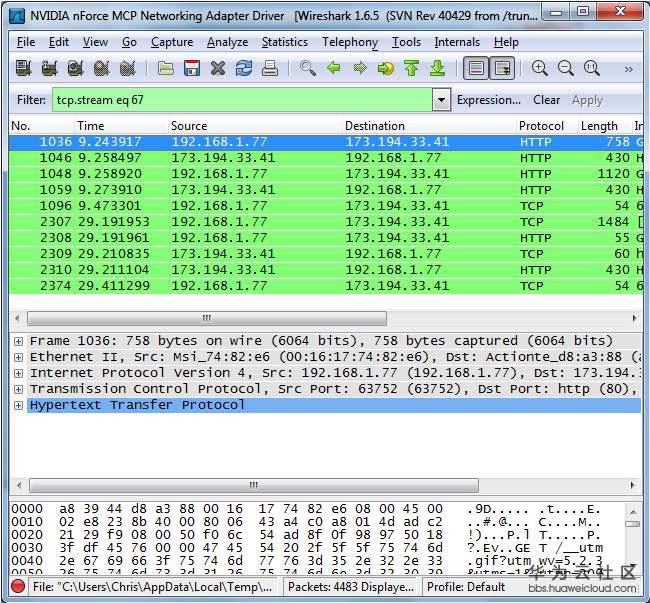The width and height of the screenshot is (650, 603).
Task: Expand Internet Protocol Version 4 node
Action: point(18,373)
